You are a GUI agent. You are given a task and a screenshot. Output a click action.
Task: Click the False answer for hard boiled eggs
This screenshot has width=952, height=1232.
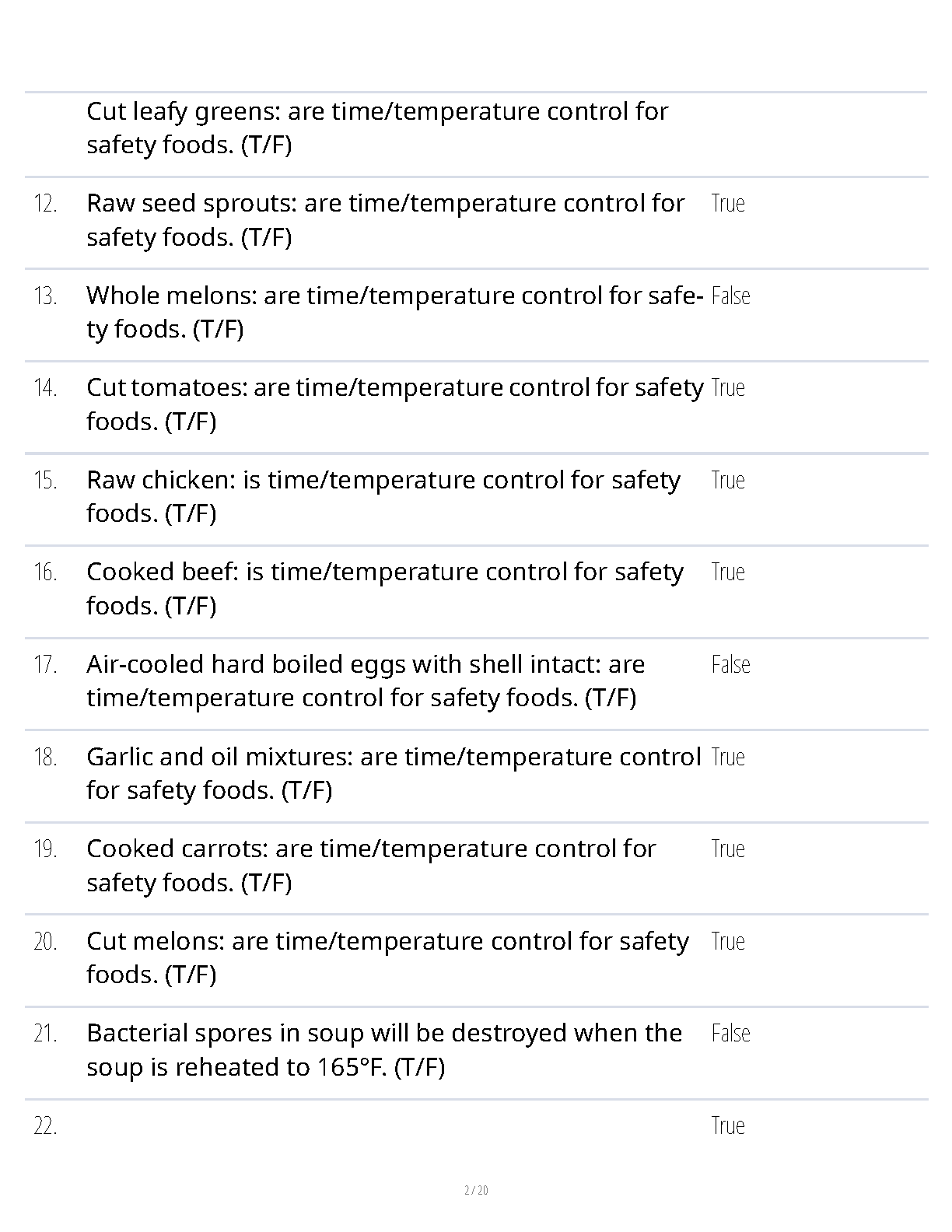[730, 664]
